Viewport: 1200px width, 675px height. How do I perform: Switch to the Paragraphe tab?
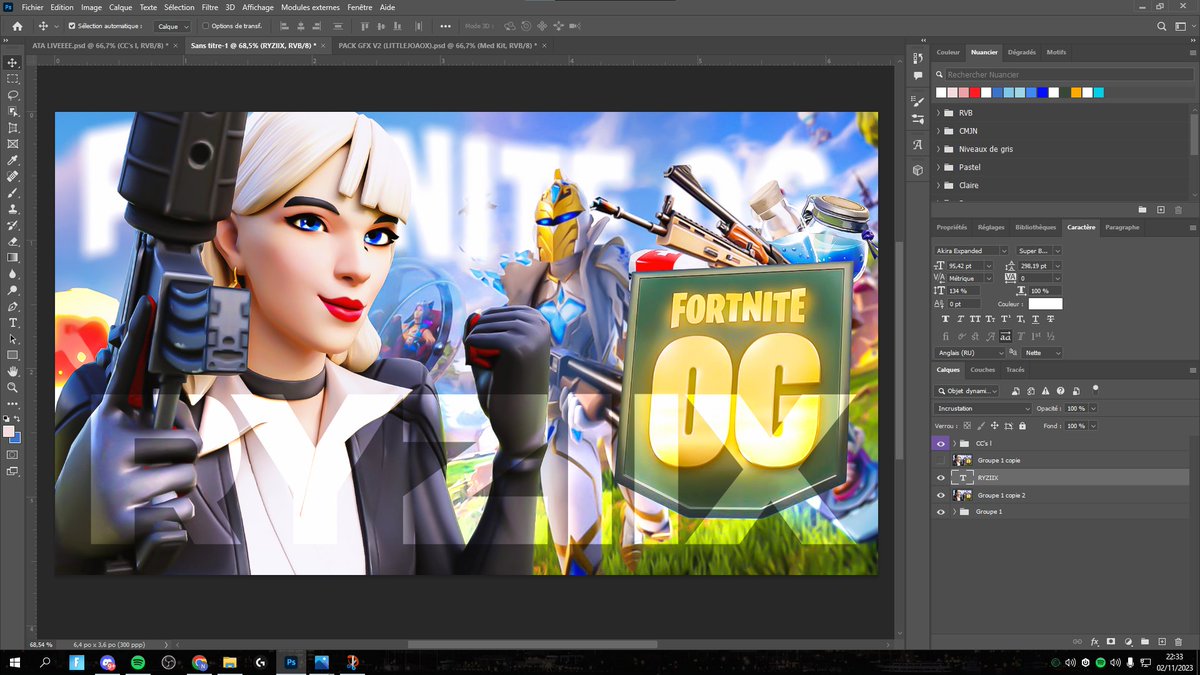pyautogui.click(x=1122, y=227)
